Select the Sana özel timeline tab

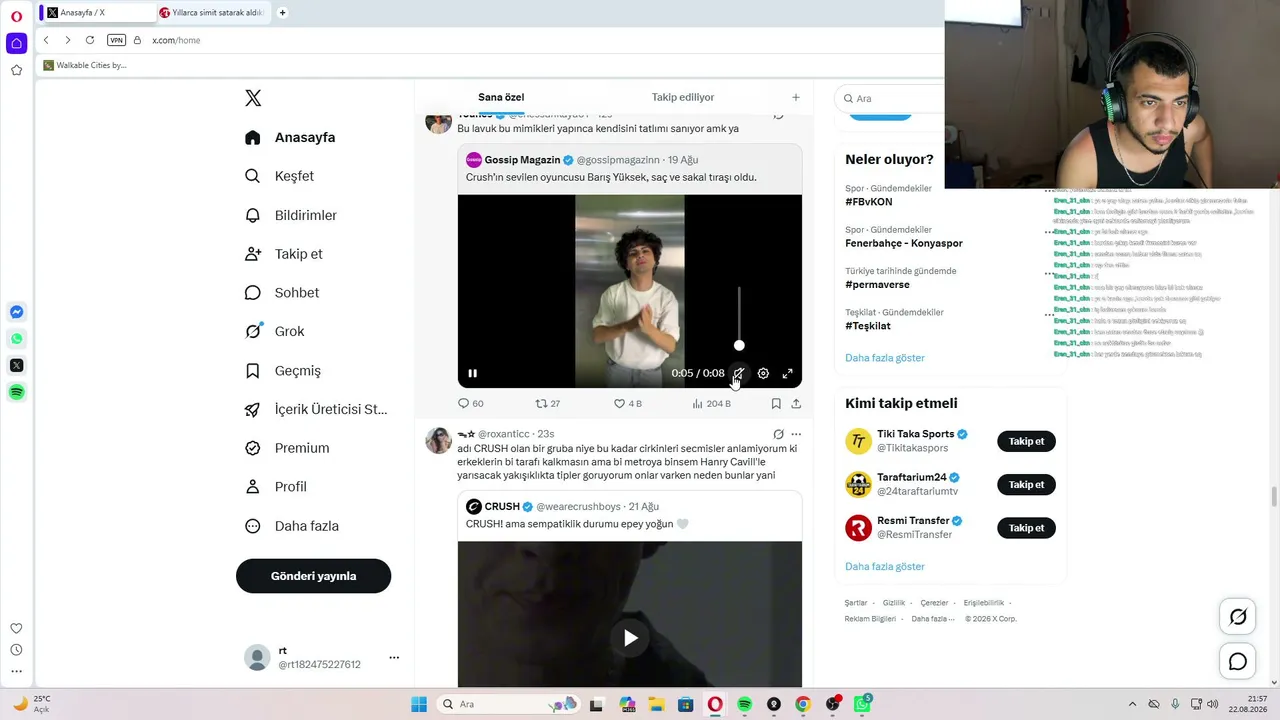click(x=501, y=97)
